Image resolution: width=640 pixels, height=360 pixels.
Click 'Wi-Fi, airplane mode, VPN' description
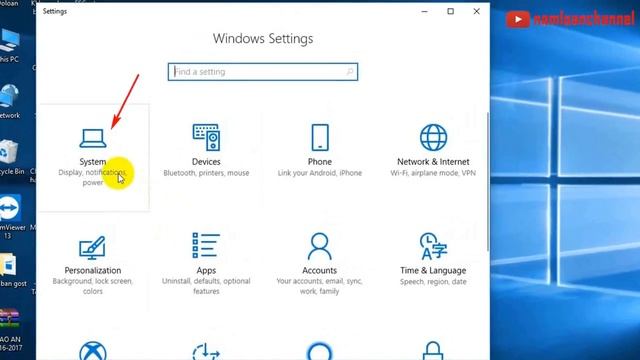pyautogui.click(x=433, y=173)
